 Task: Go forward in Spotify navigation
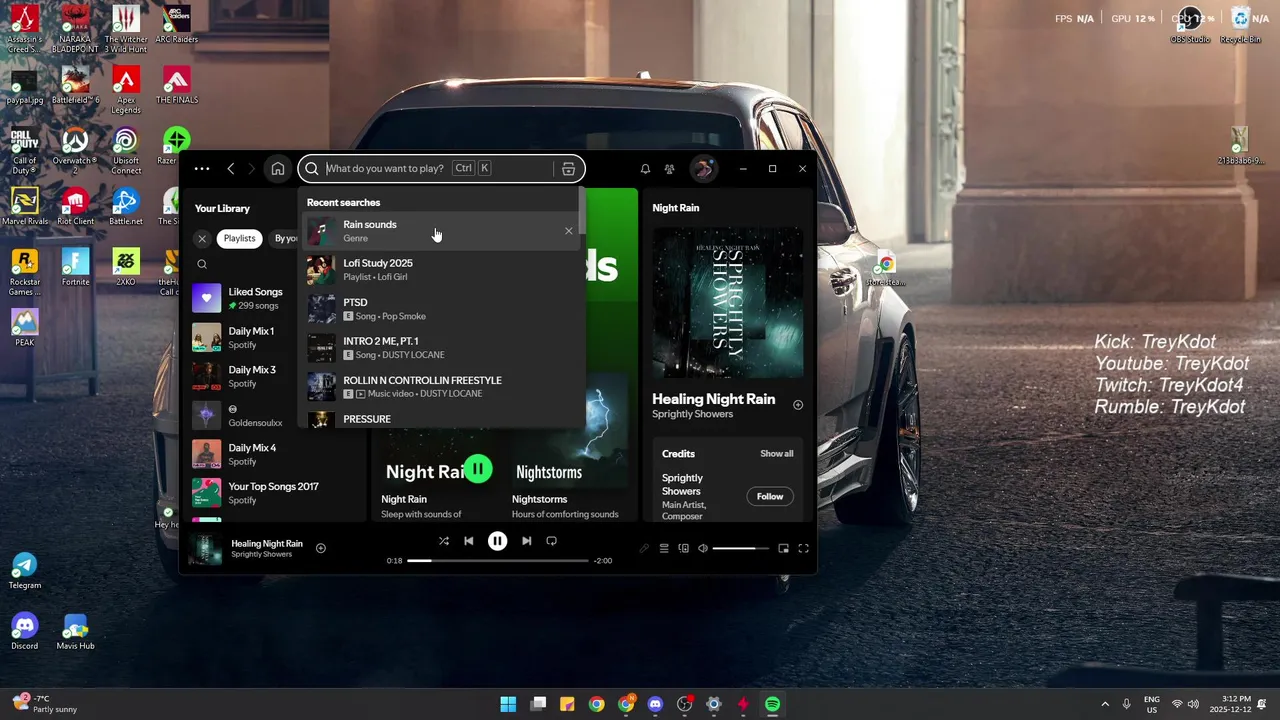pyautogui.click(x=251, y=169)
